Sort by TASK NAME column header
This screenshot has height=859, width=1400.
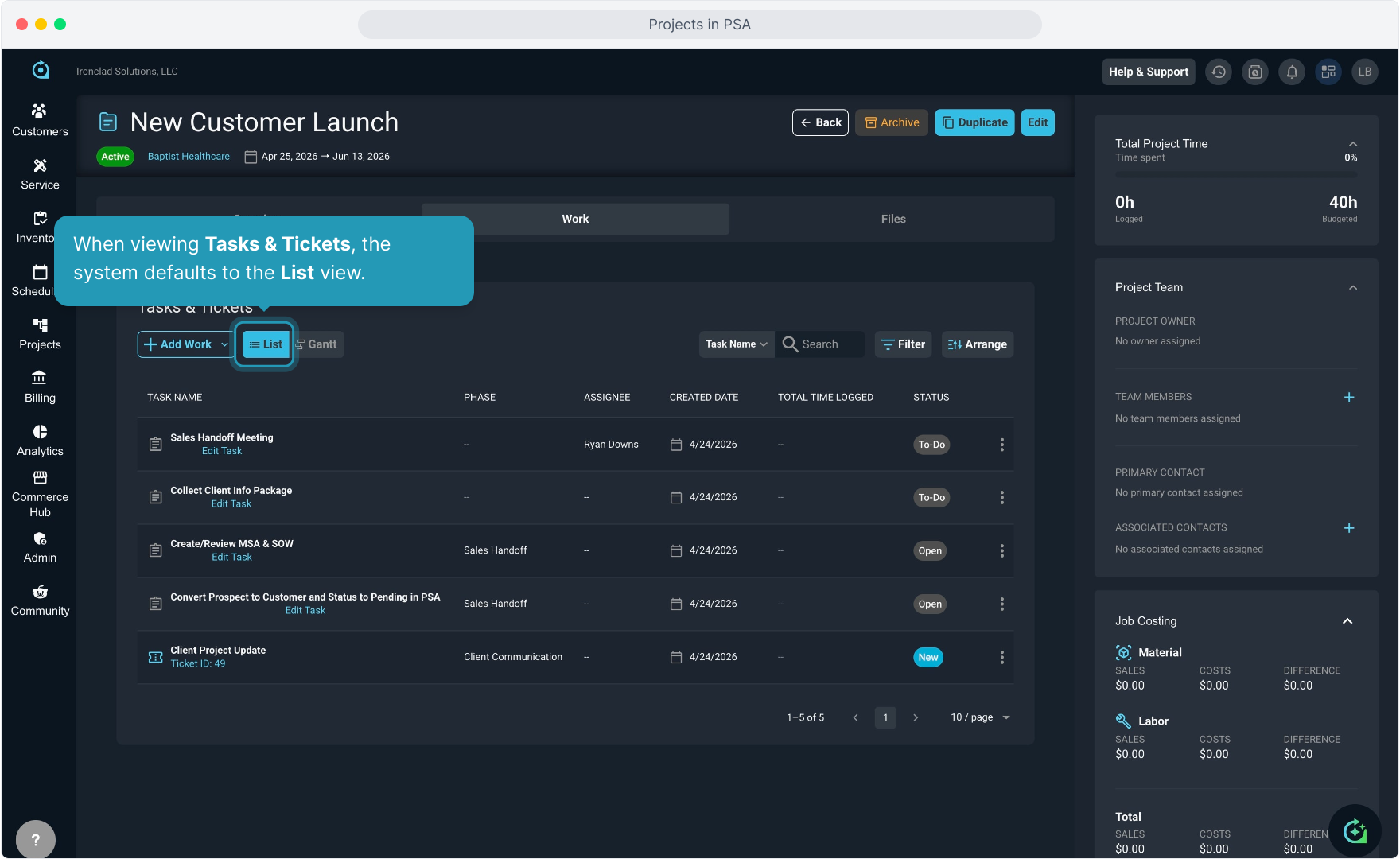pyautogui.click(x=175, y=398)
